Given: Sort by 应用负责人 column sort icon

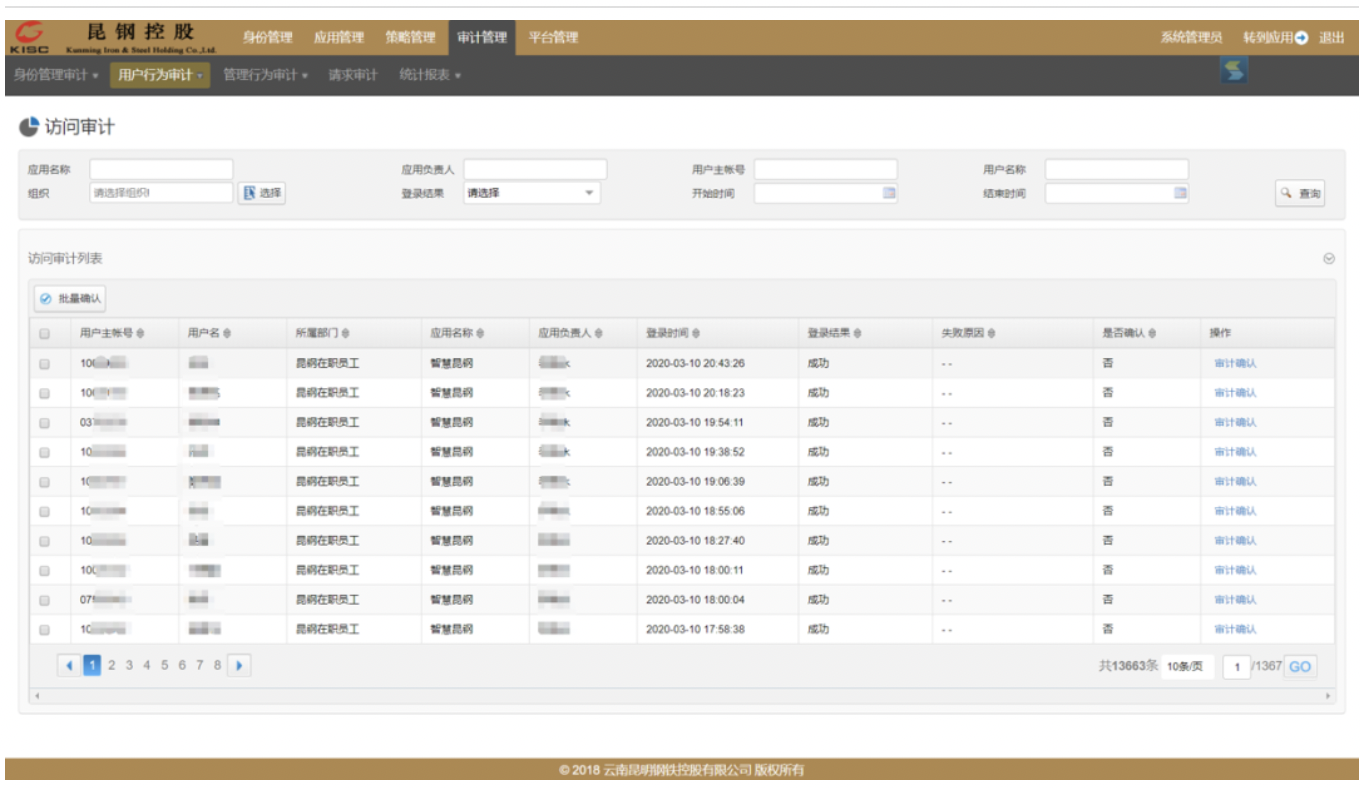Looking at the screenshot, I should click(x=600, y=333).
